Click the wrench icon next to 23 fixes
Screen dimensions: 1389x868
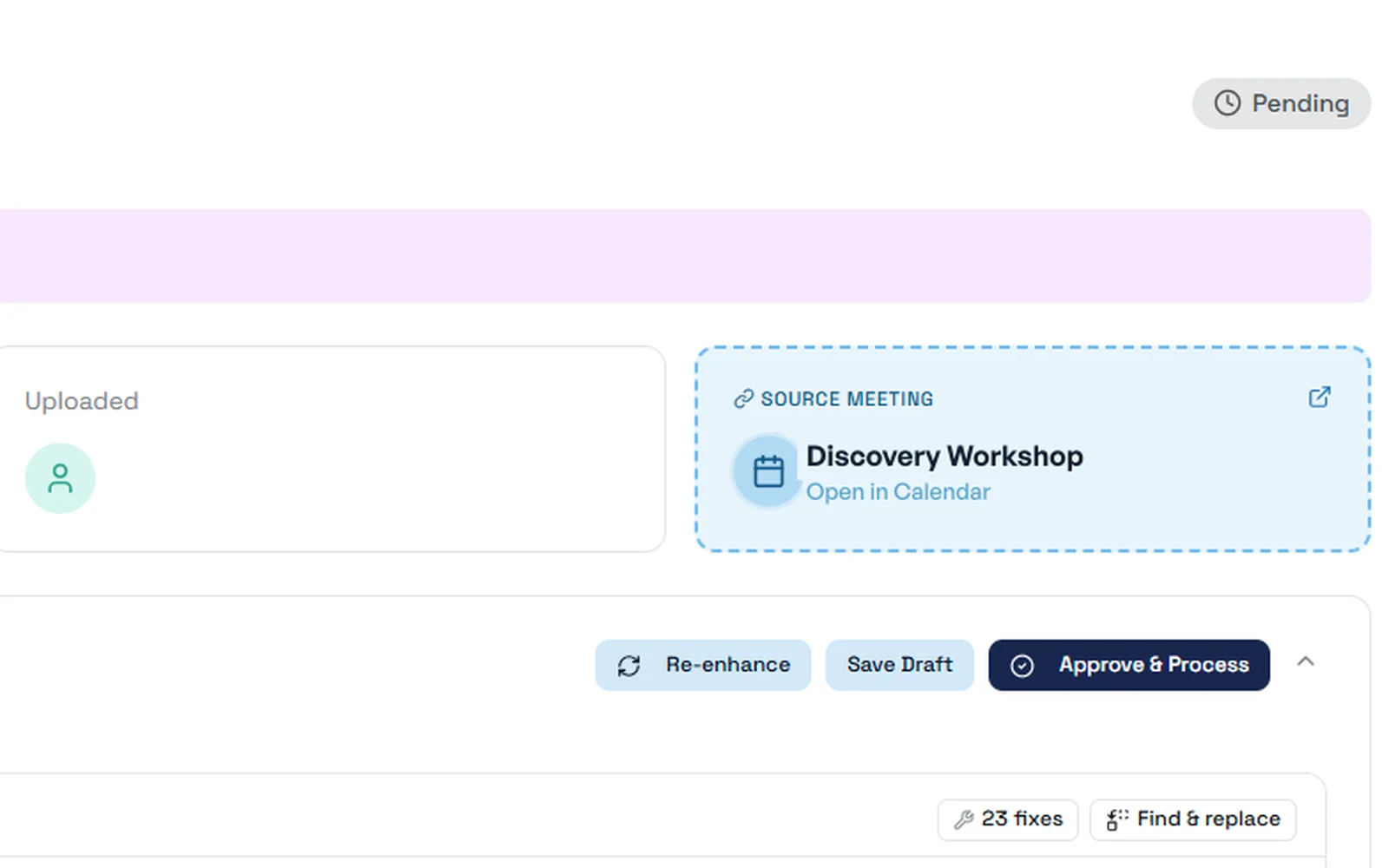[964, 819]
